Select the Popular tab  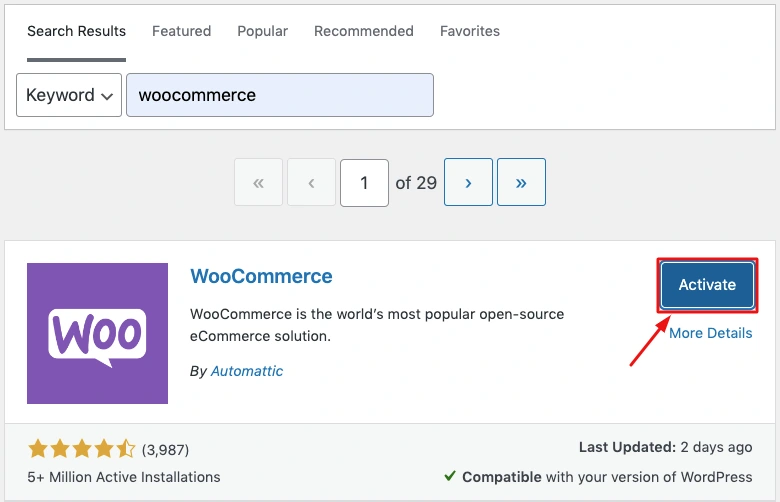click(262, 31)
